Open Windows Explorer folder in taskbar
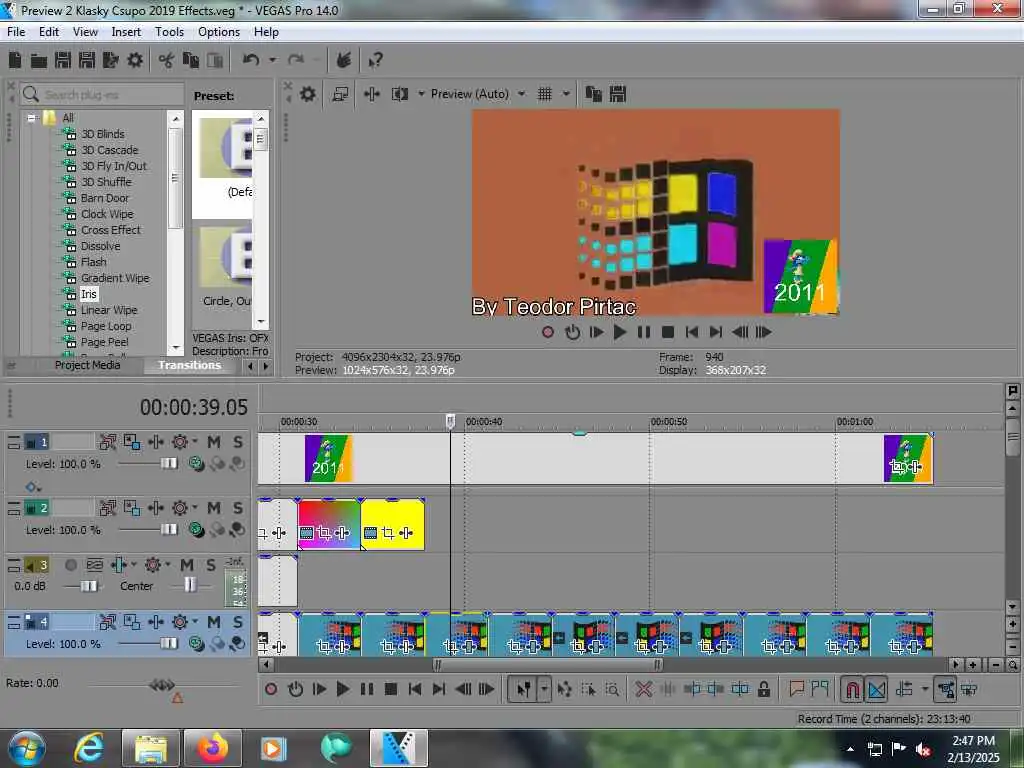Image resolution: width=1024 pixels, height=768 pixels. coord(151,748)
